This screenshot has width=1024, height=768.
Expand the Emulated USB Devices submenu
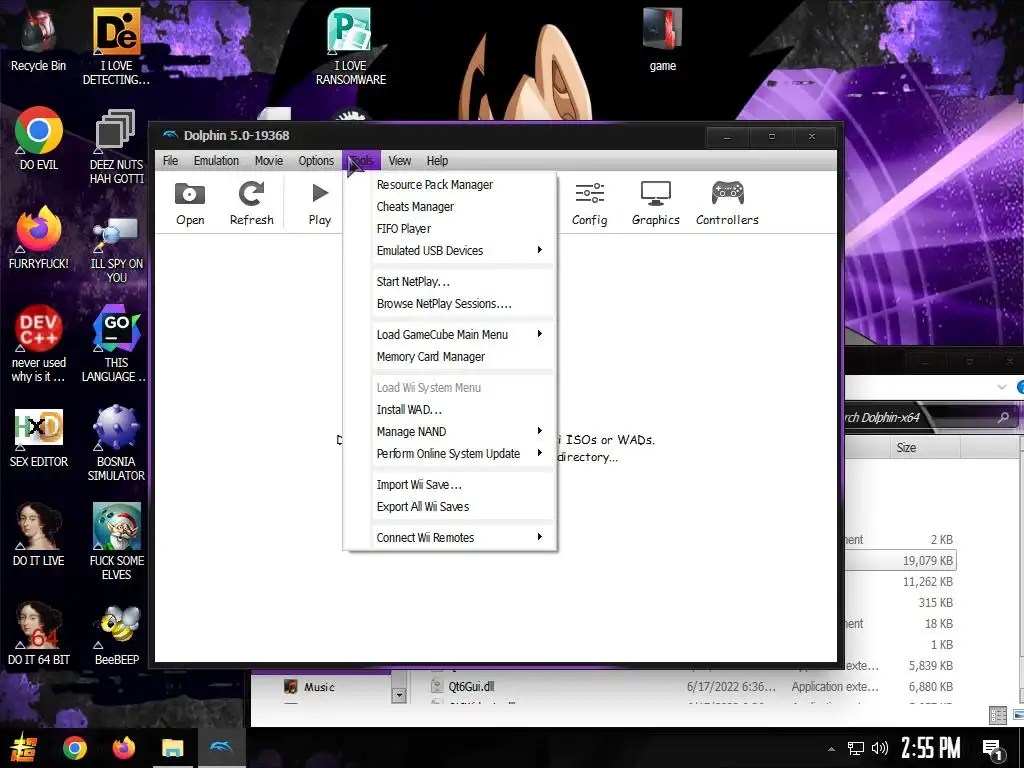tap(450, 251)
